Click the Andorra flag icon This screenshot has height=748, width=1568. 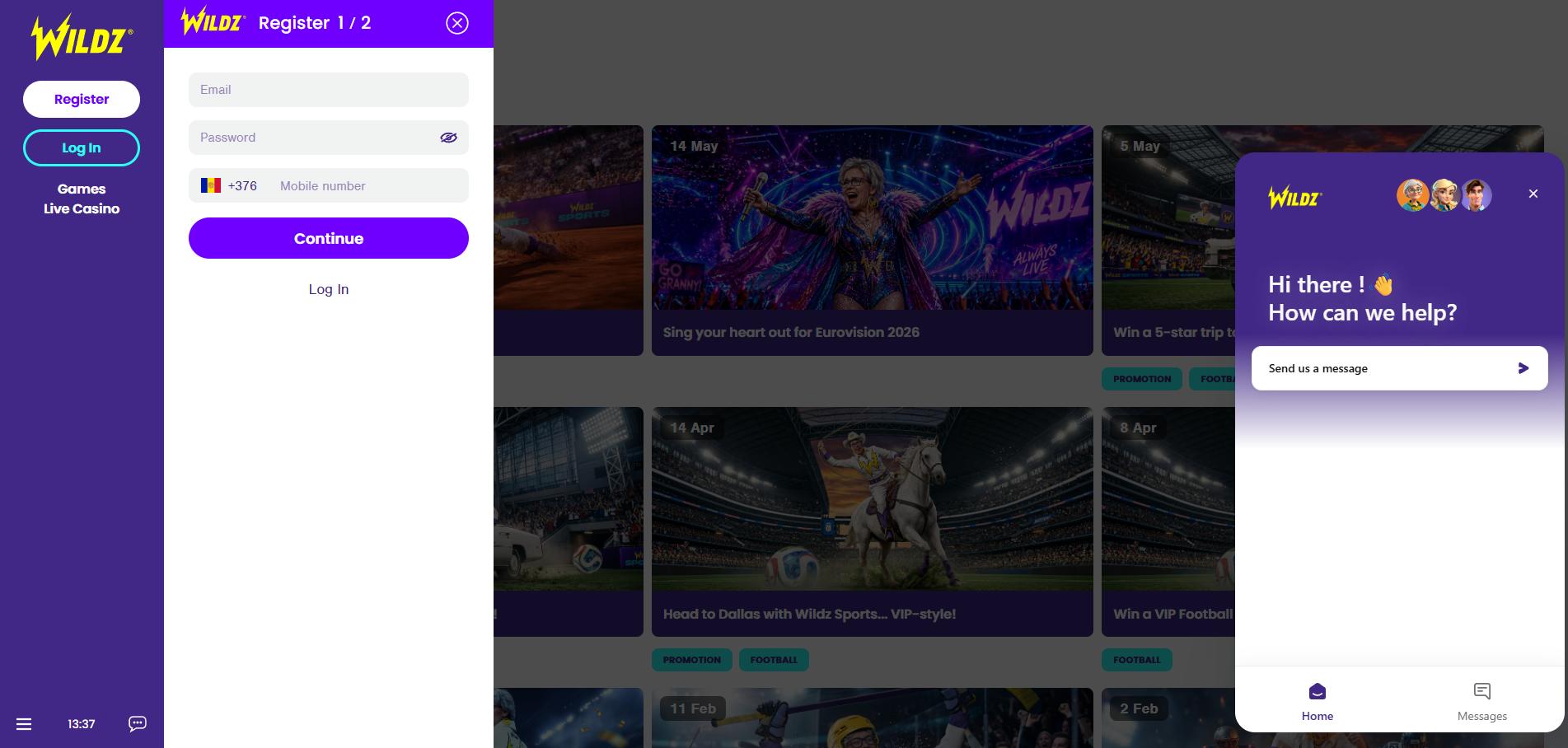coord(211,185)
